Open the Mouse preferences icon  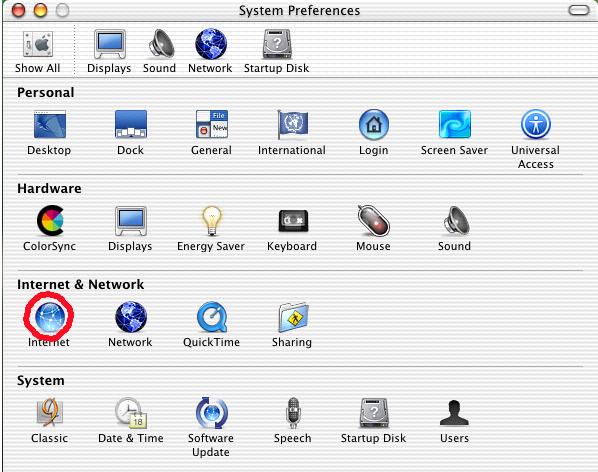(x=373, y=220)
